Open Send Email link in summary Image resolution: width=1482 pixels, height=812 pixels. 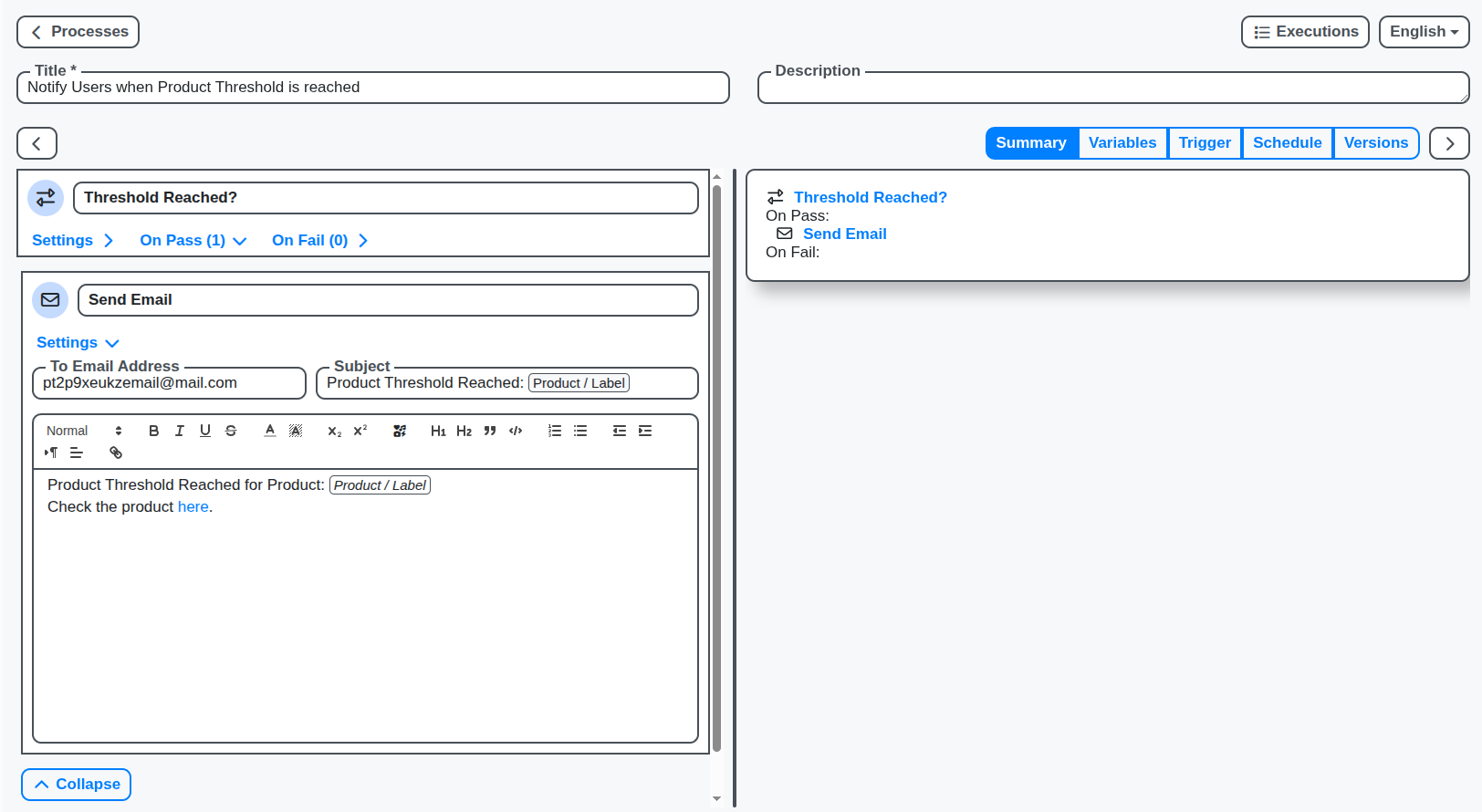click(x=845, y=234)
